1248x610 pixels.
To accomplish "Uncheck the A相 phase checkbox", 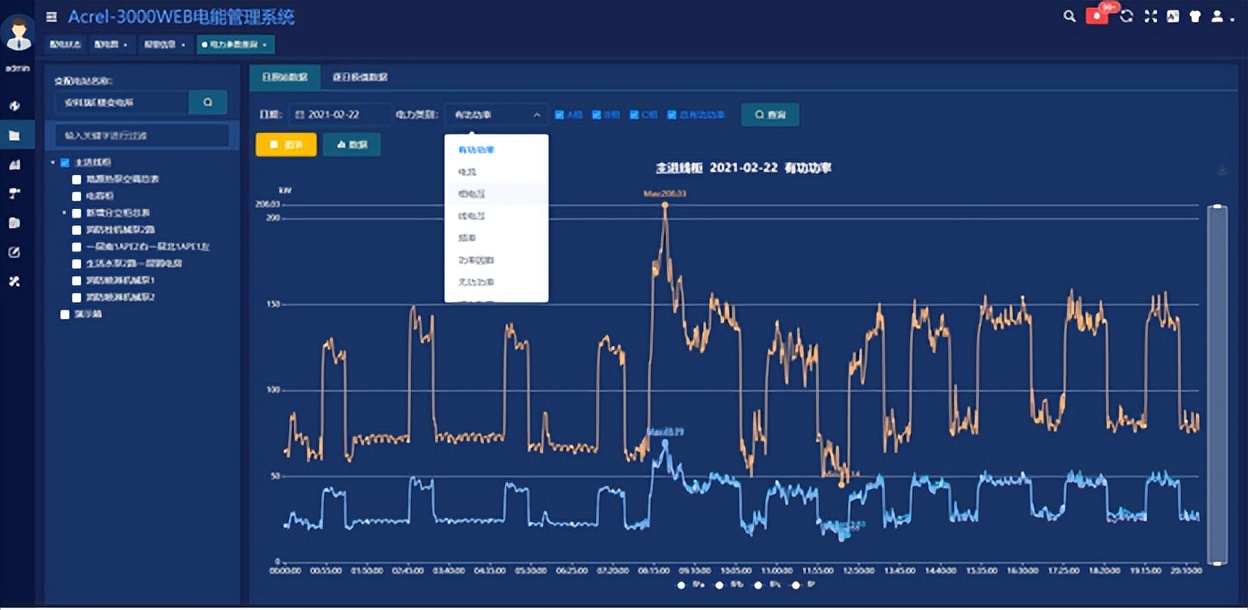I will click(560, 115).
